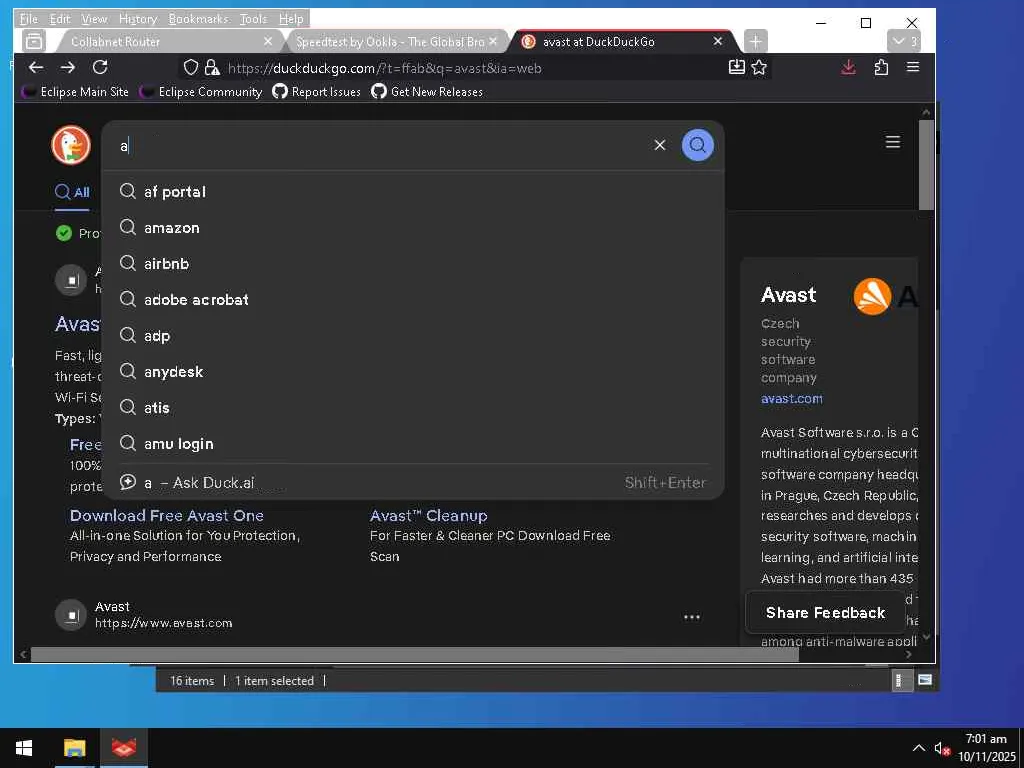Click the Ask Duck.ai chat icon
The image size is (1024, 768).
click(127, 482)
